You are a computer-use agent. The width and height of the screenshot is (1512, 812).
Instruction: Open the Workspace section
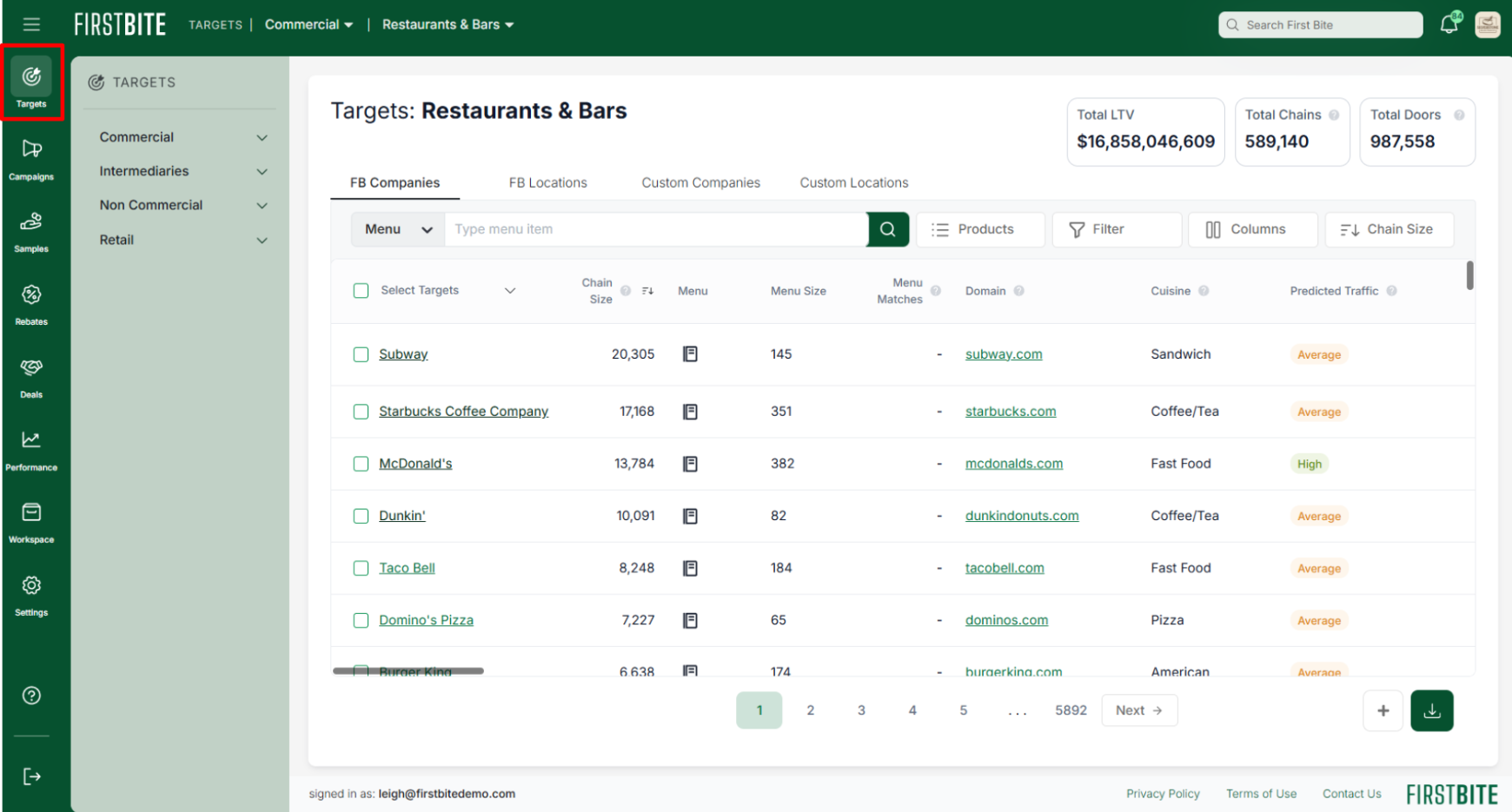tap(31, 523)
